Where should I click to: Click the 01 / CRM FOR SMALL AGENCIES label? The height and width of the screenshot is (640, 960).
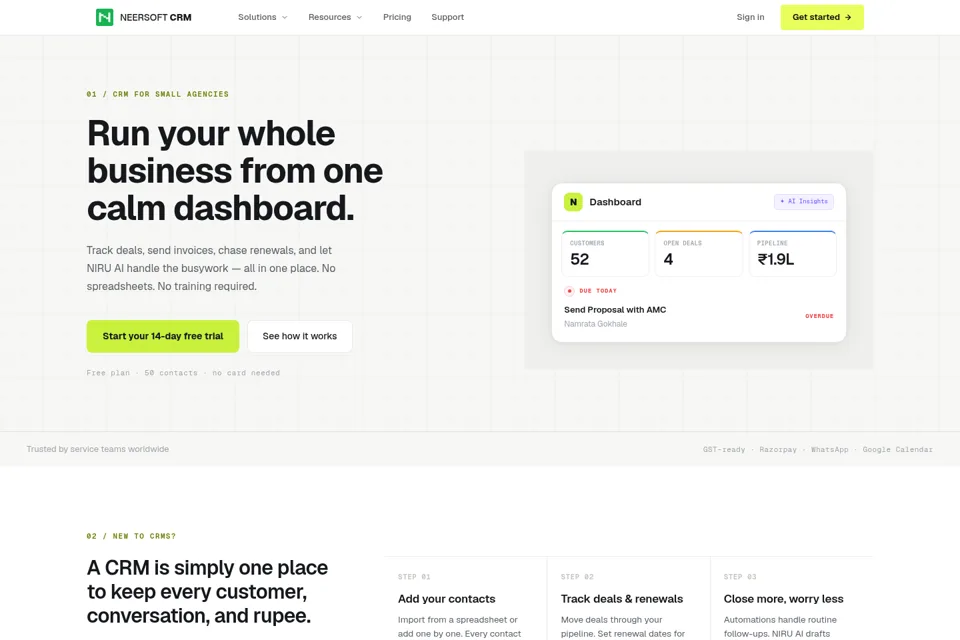click(x=157, y=94)
